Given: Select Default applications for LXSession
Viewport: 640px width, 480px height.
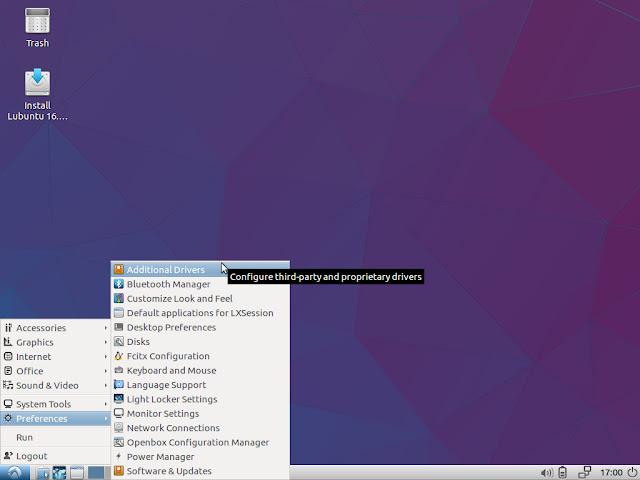Looking at the screenshot, I should (200, 313).
